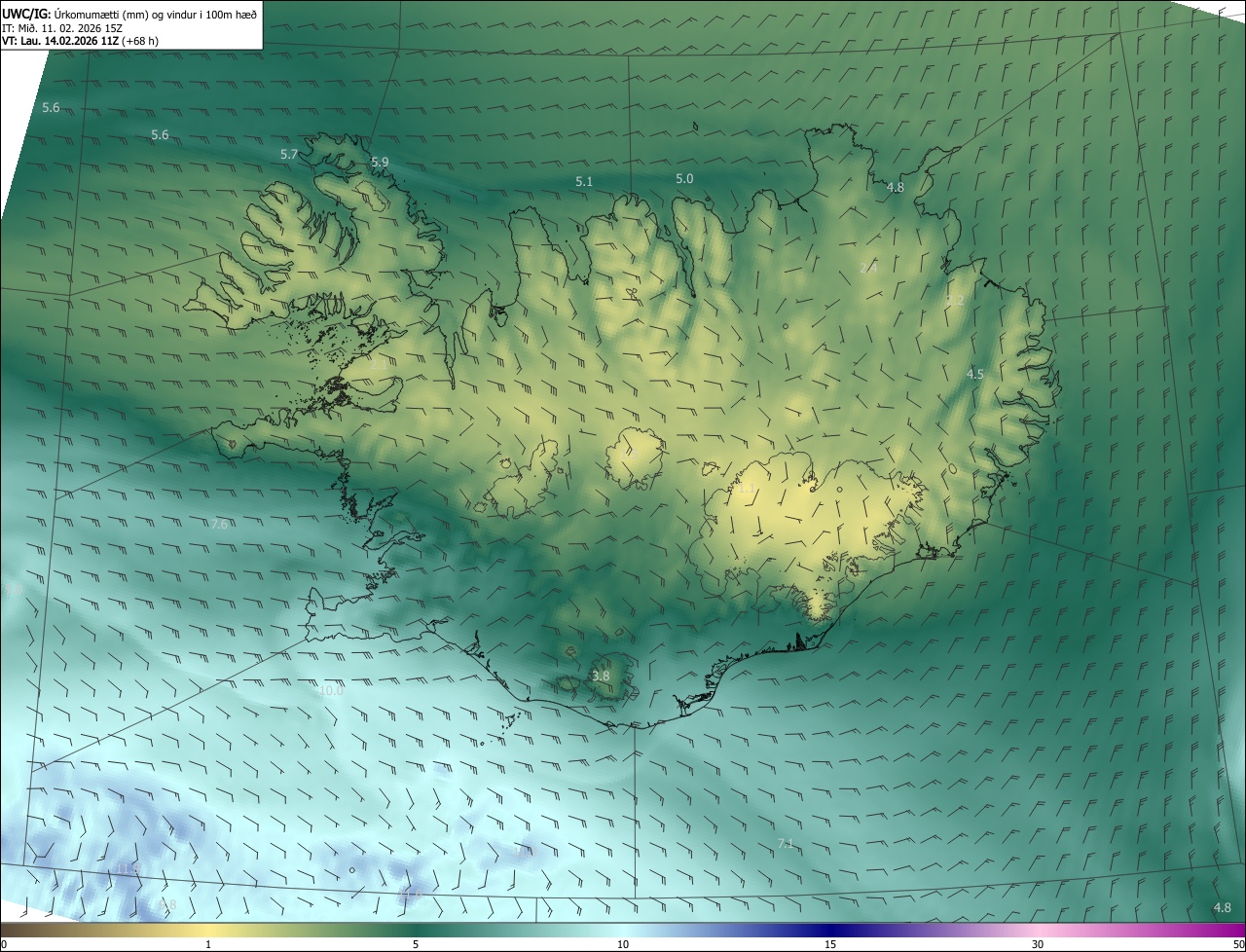
Task: Click the UWC/IG title text
Action: pos(26,13)
